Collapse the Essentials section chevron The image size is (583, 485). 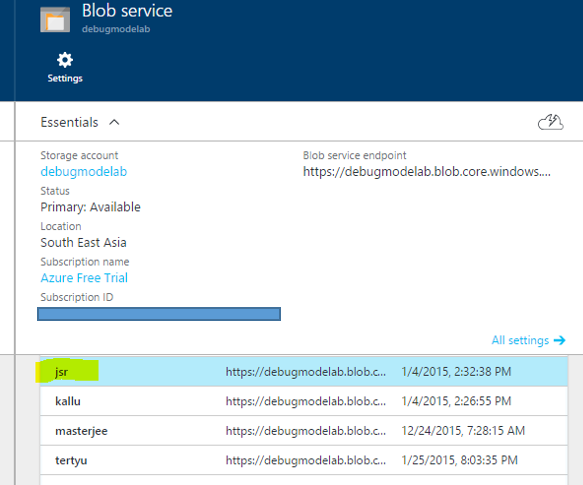point(114,122)
